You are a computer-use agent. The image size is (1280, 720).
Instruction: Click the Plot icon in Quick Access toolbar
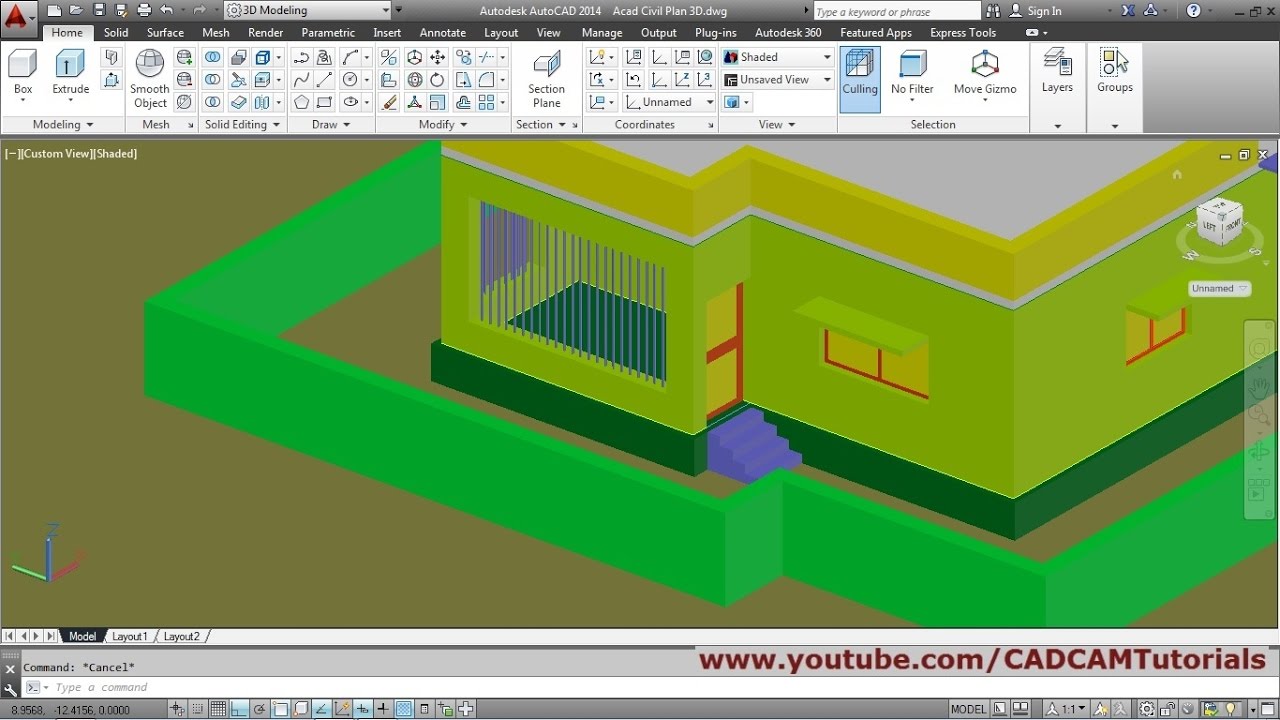pyautogui.click(x=144, y=10)
